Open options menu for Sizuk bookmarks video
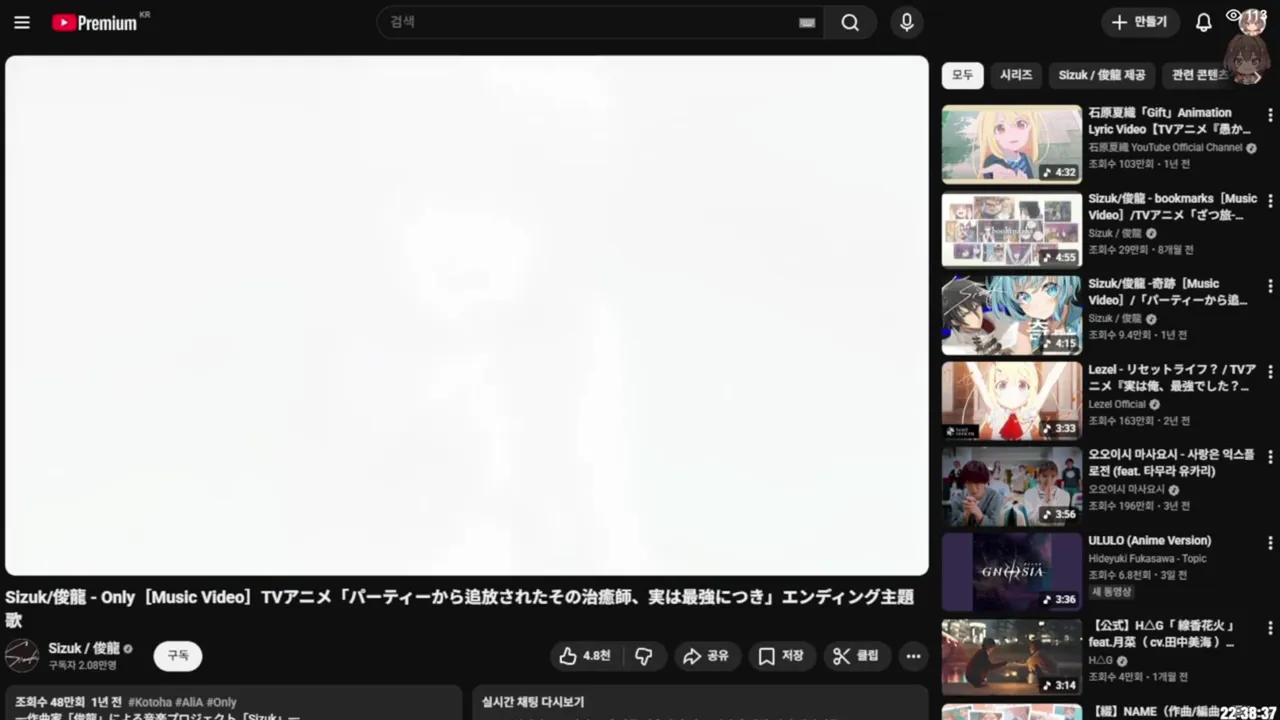The image size is (1280, 720). pos(1270,201)
